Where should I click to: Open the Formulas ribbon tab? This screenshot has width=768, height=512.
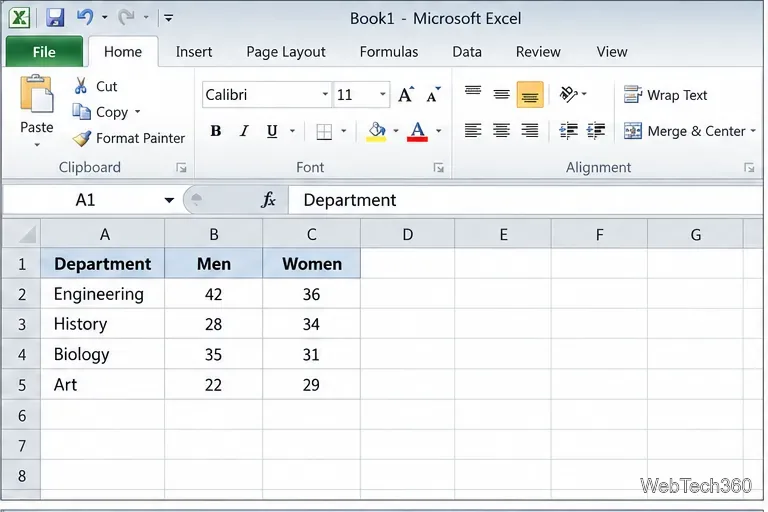tap(389, 51)
